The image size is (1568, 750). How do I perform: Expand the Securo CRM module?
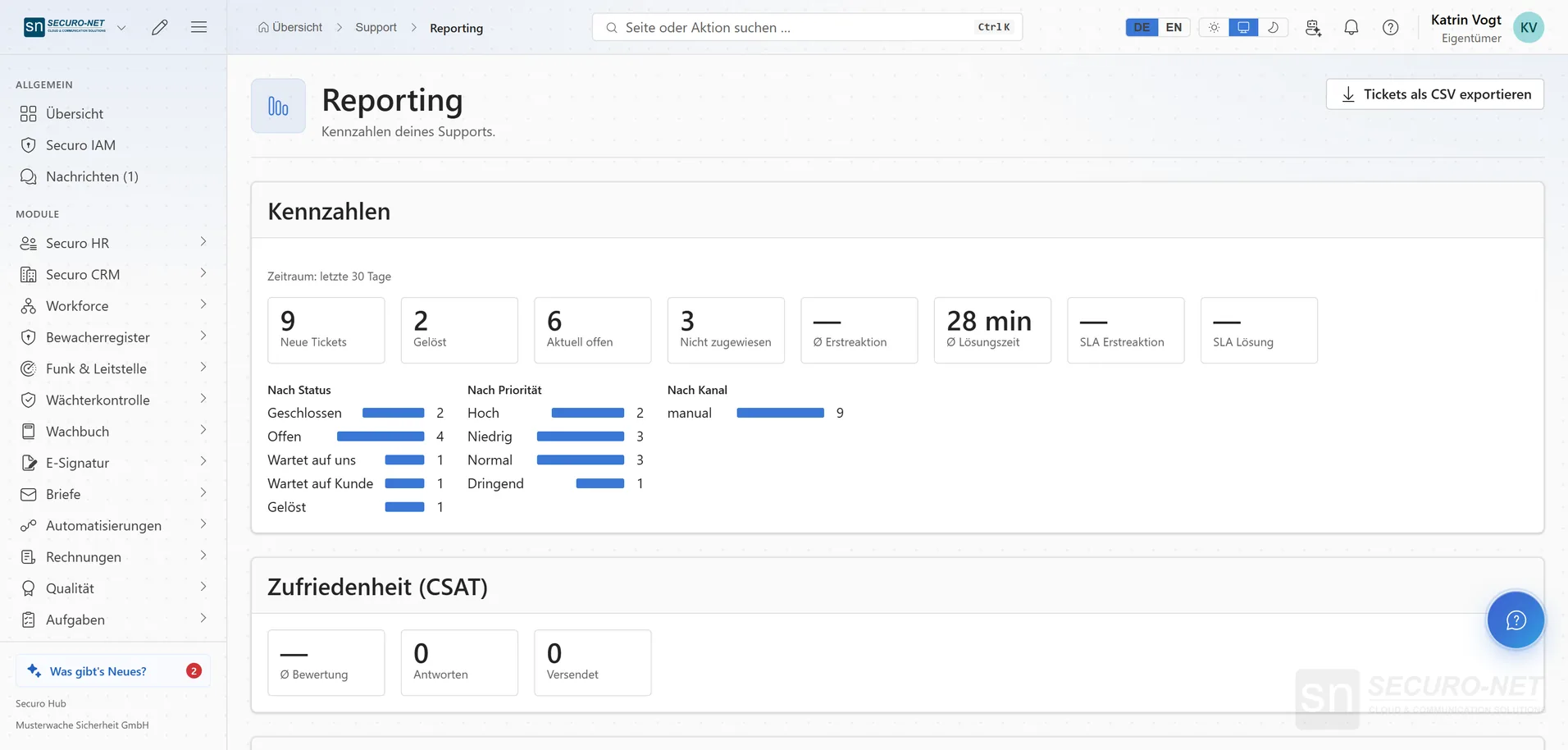[x=203, y=273]
